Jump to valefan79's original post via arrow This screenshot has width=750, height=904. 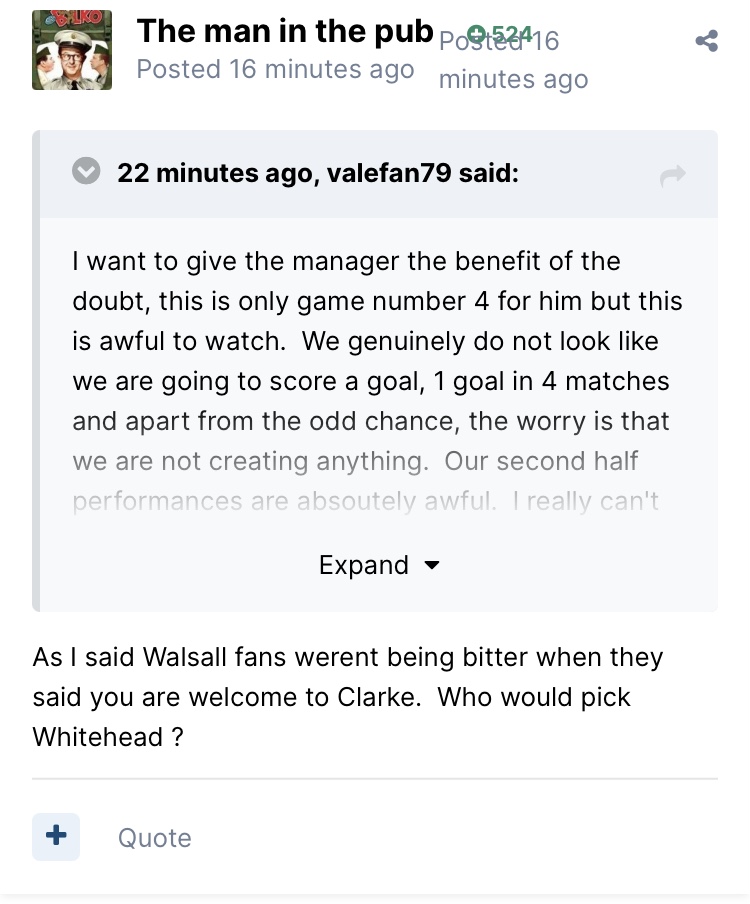coord(673,176)
